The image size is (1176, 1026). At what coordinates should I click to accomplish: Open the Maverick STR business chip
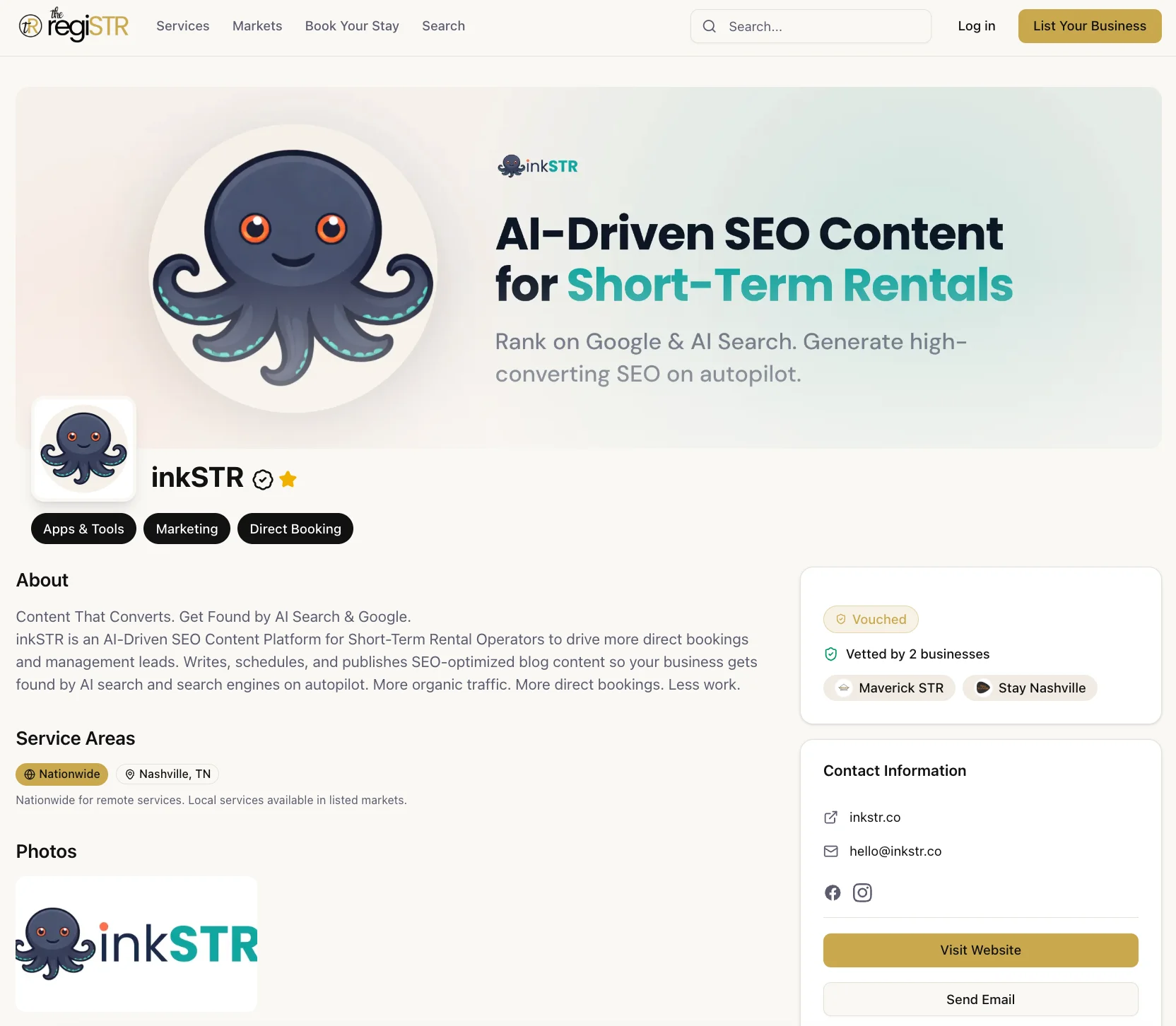(889, 688)
